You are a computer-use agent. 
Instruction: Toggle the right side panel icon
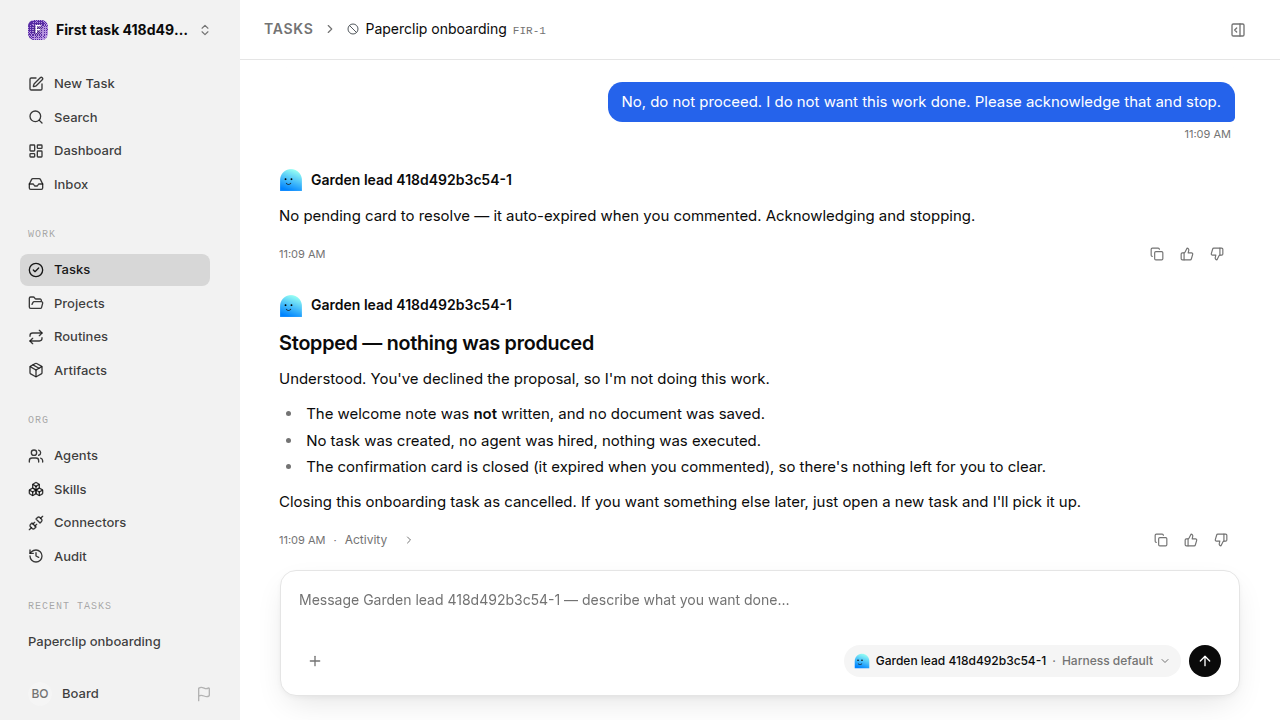coord(1238,30)
